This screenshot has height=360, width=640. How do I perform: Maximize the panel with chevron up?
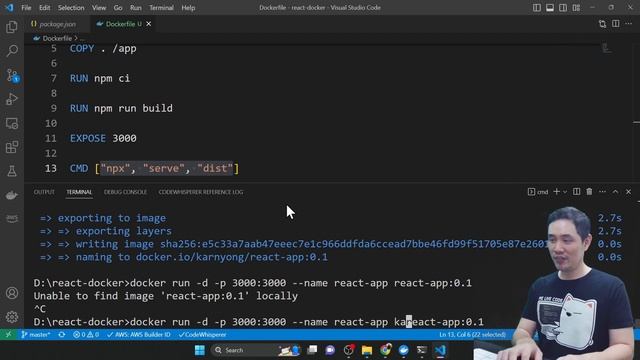point(616,191)
